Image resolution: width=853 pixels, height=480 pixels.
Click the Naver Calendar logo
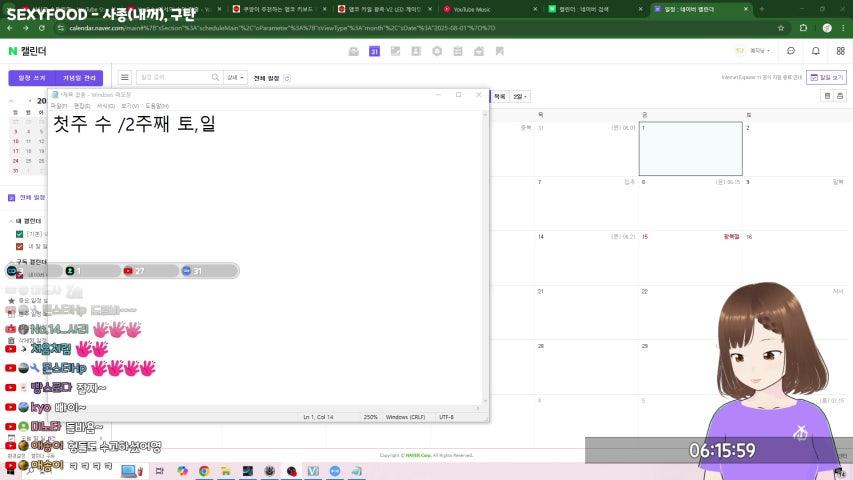pos(27,51)
